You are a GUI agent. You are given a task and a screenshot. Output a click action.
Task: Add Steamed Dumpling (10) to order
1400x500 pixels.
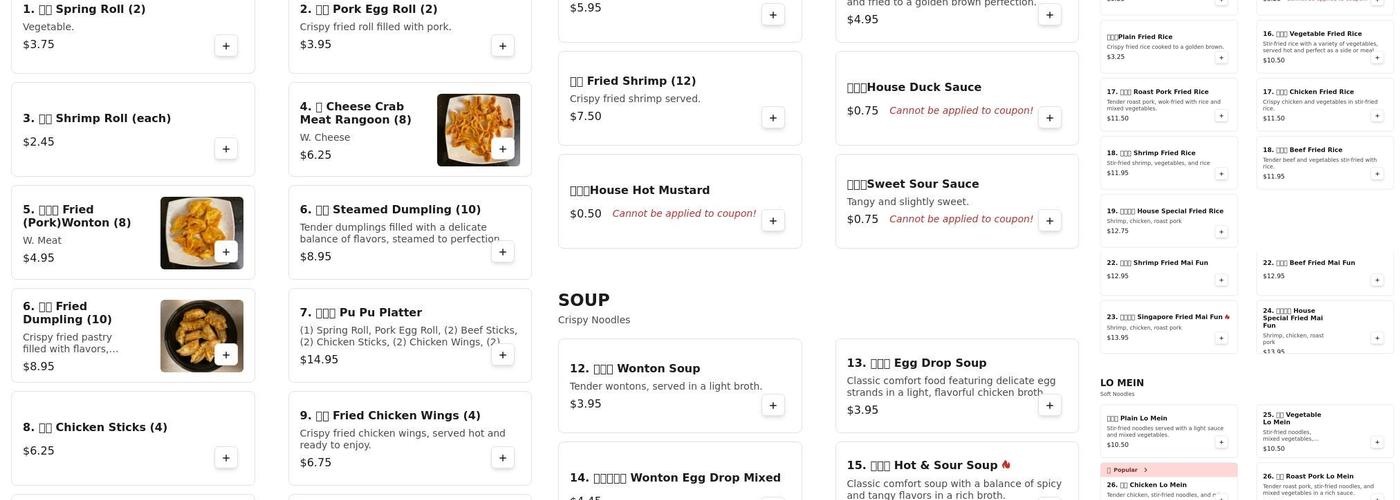503,252
